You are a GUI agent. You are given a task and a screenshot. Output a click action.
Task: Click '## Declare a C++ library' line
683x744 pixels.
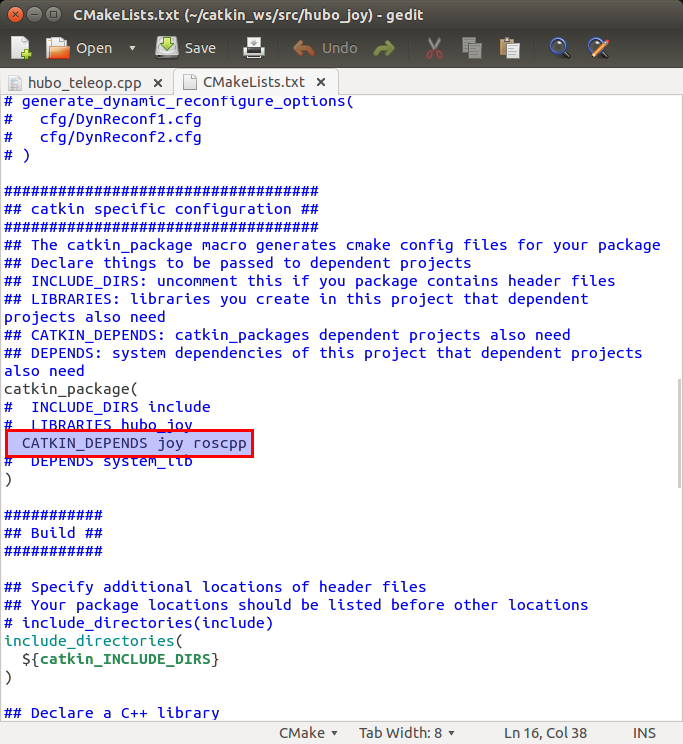pos(112,713)
